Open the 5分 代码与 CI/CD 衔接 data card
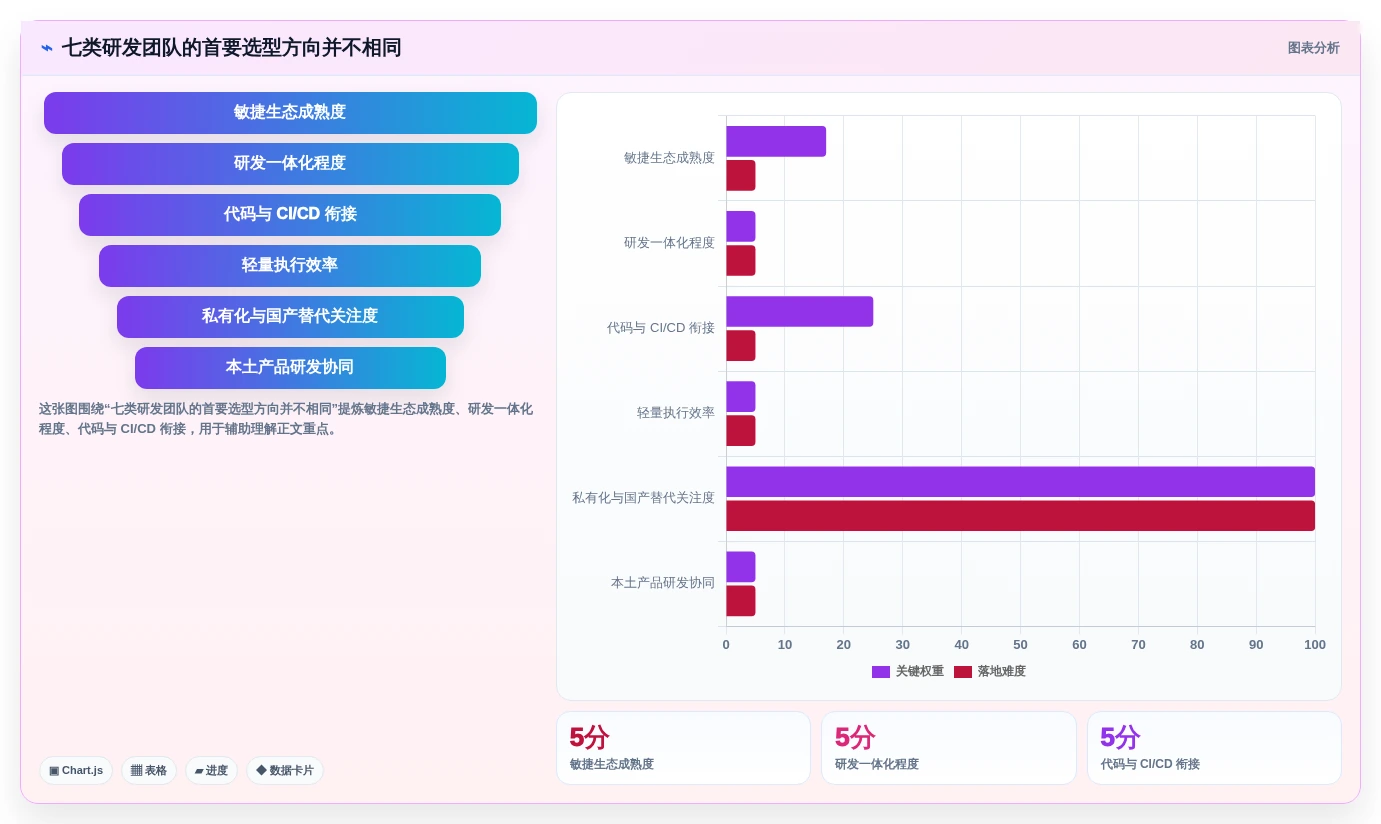1381x824 pixels. 1214,748
